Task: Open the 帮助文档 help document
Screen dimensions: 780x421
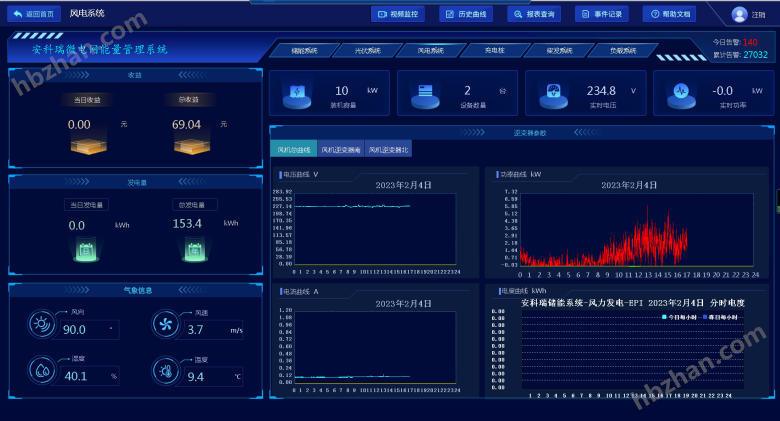Action: (670, 14)
